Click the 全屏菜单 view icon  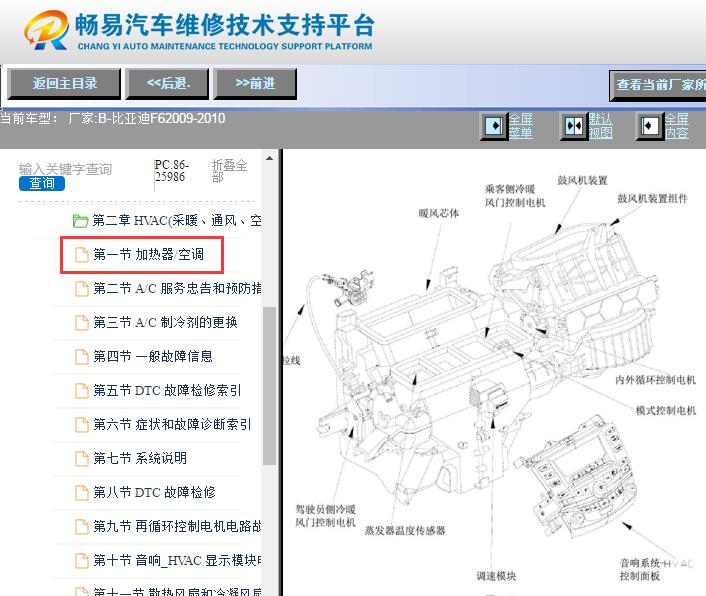tap(494, 126)
